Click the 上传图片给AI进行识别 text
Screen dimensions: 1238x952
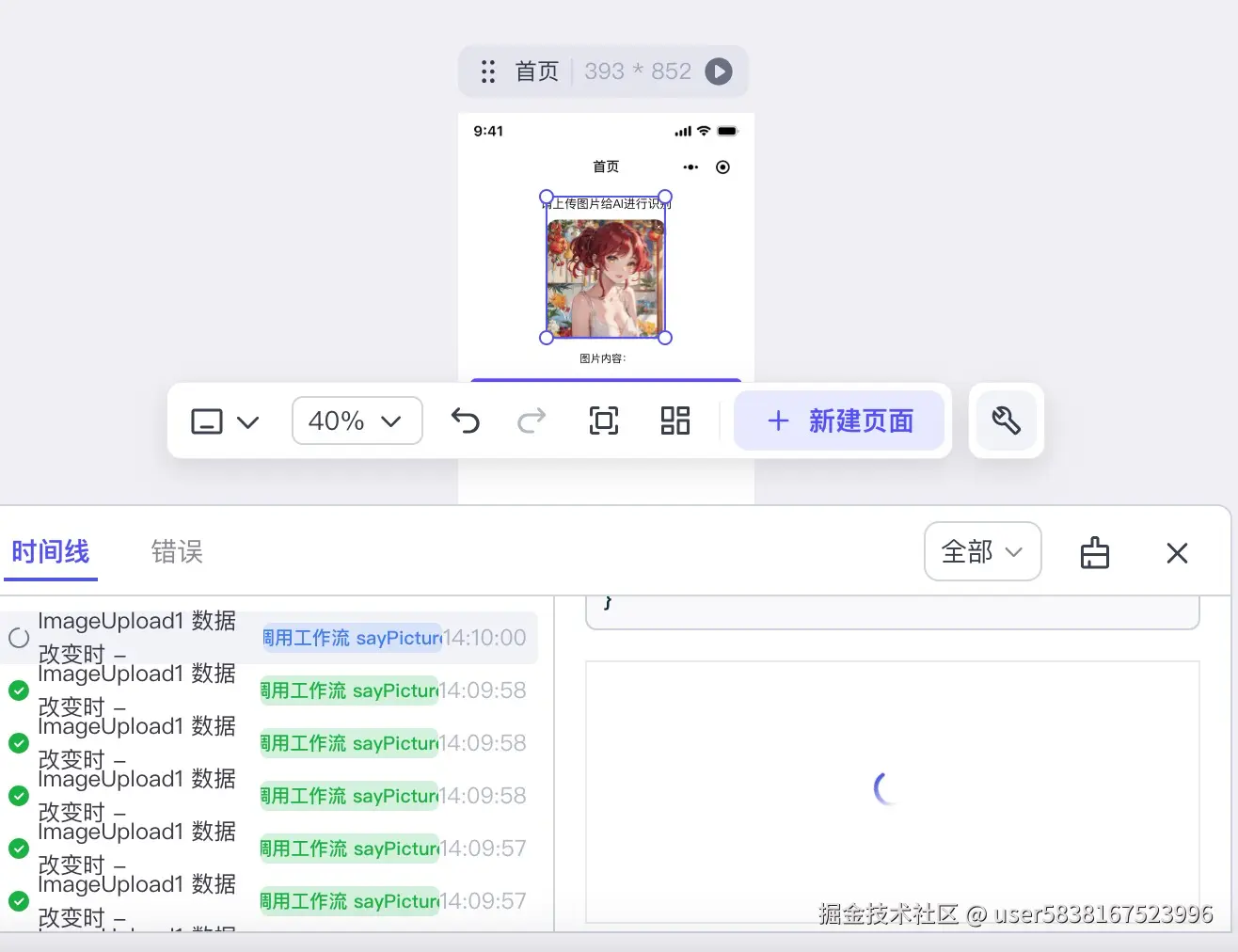[x=607, y=203]
